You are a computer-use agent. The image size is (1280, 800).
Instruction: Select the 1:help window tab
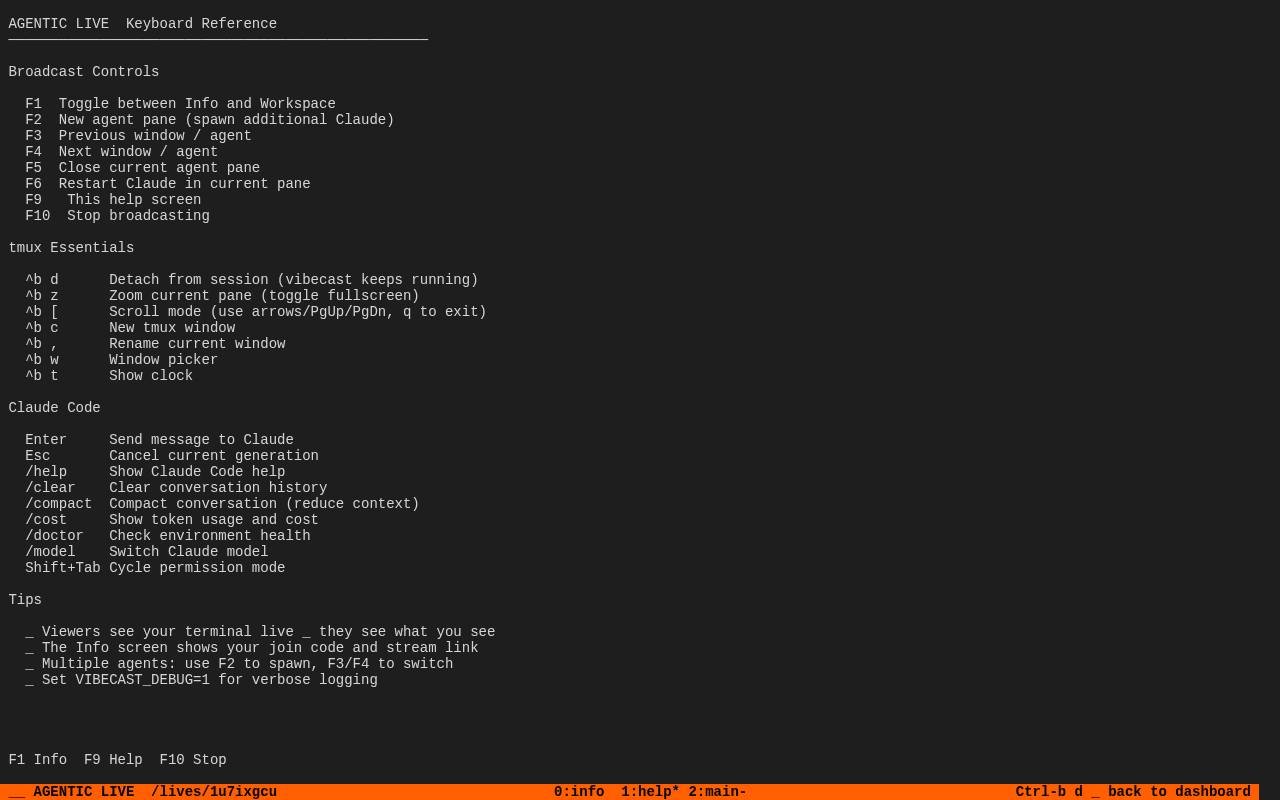pos(649,792)
